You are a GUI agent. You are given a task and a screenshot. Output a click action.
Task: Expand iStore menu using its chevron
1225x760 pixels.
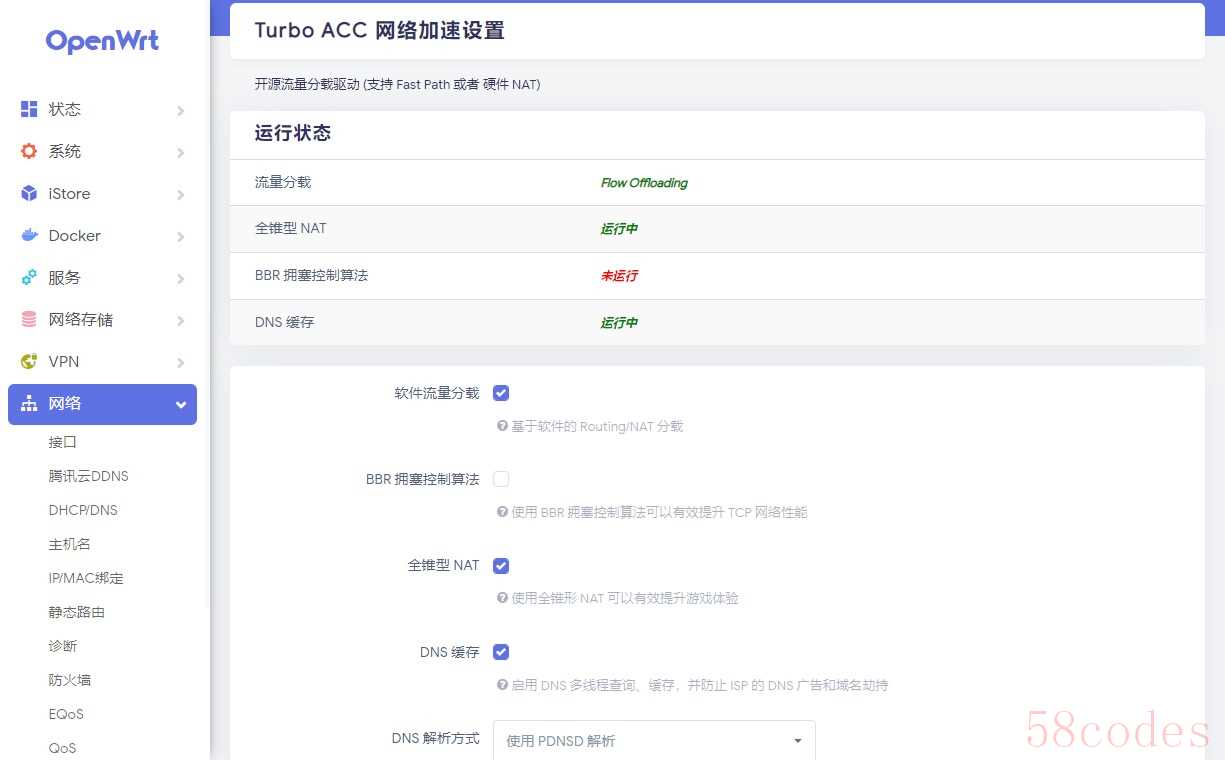point(180,194)
